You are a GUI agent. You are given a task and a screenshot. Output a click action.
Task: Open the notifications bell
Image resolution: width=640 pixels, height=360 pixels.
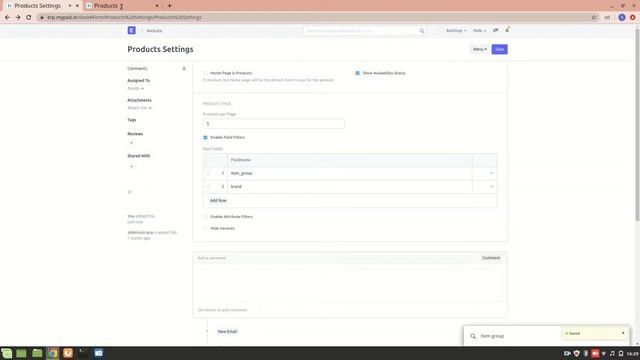pos(507,30)
